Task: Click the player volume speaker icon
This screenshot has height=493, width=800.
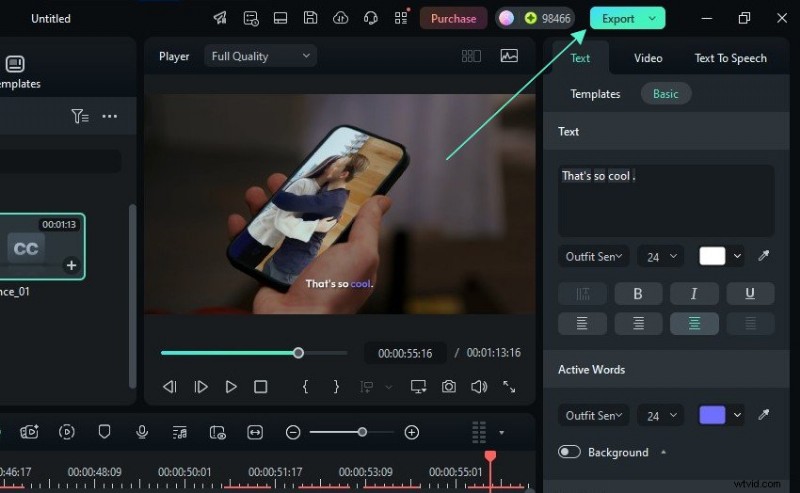Action: 479,387
